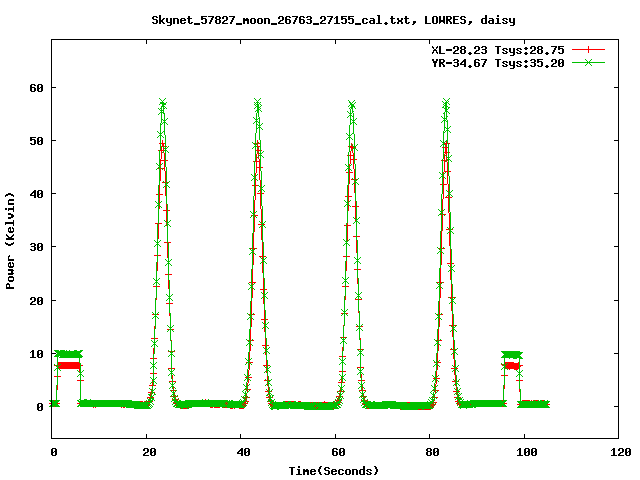Select the XL-28.23 Tsys:28.75 legend entry
640x480 pixels.
point(498,50)
